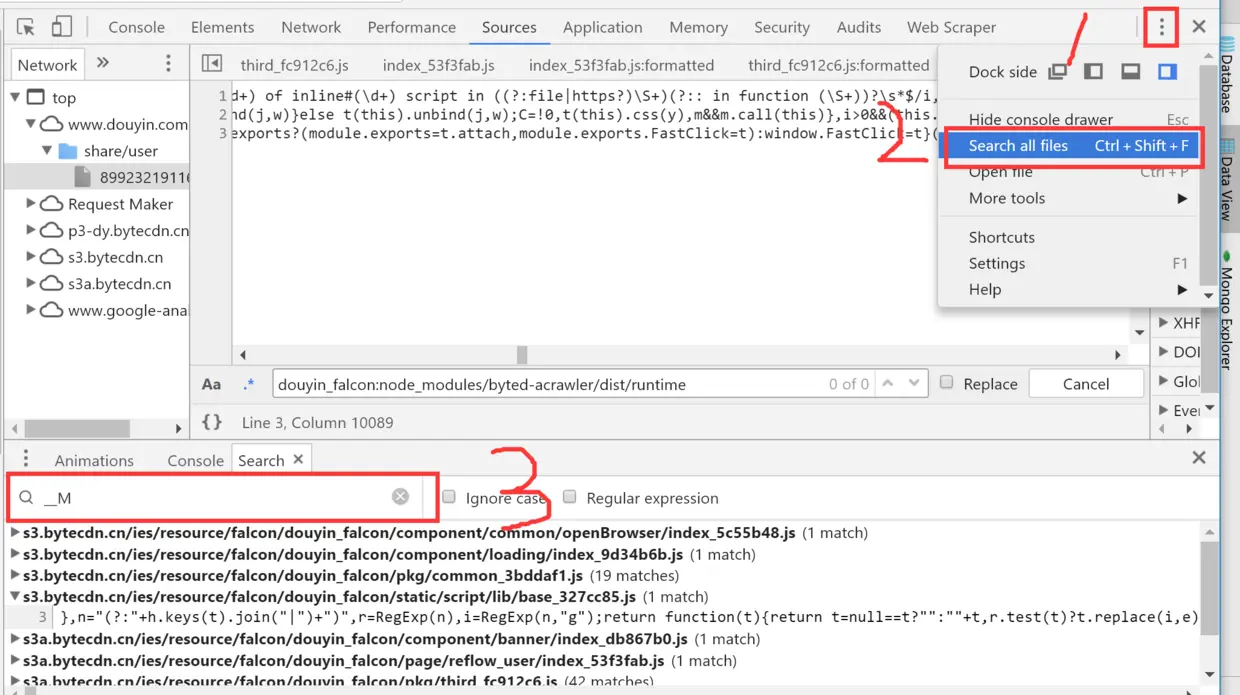Expand the p3-dy.bytecdn.cn tree node
This screenshot has width=1240, height=695.
[31, 230]
